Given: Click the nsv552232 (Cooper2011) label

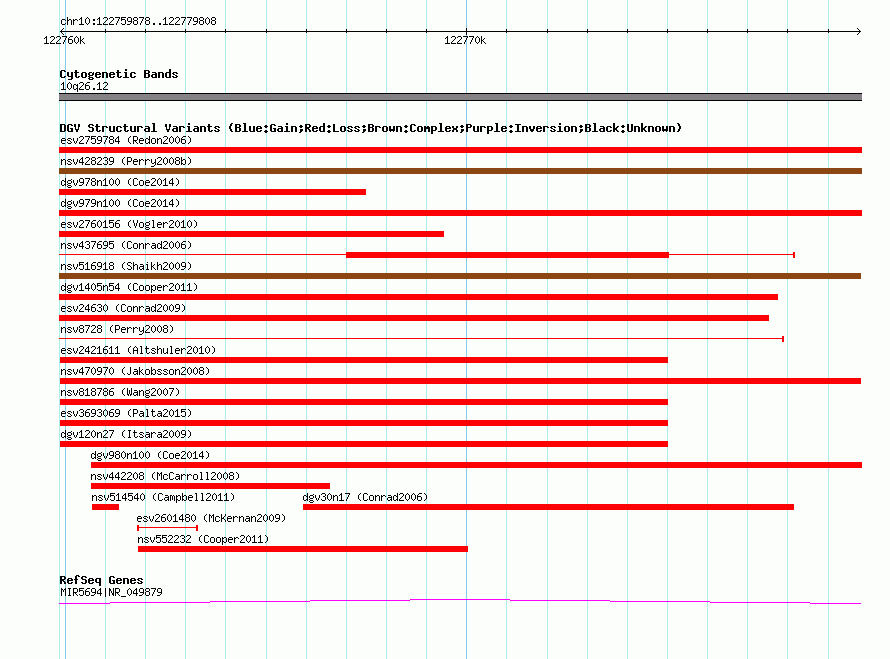Looking at the screenshot, I should 203,539.
